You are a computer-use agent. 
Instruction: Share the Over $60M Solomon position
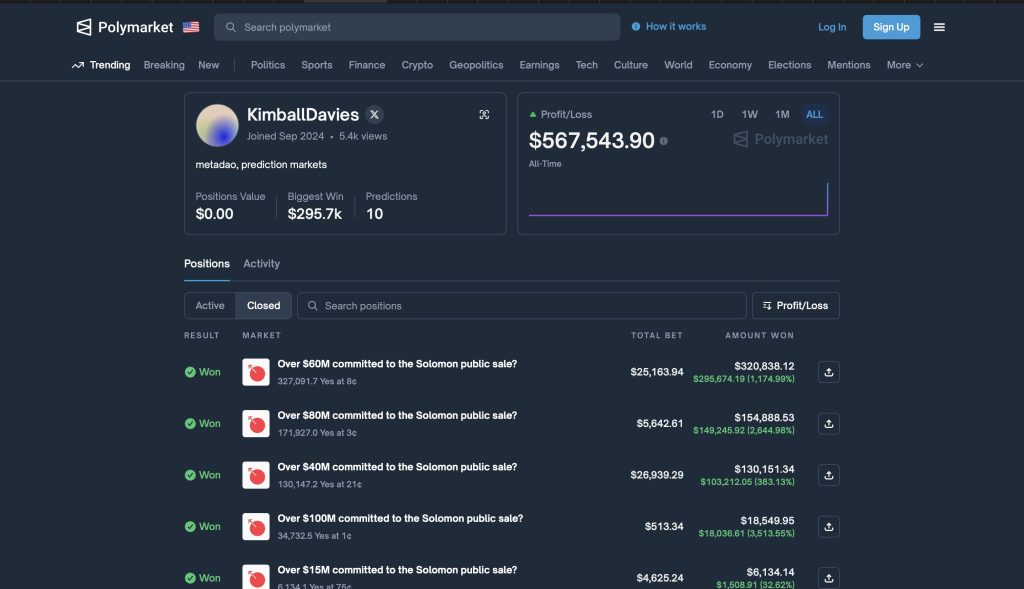(x=828, y=372)
